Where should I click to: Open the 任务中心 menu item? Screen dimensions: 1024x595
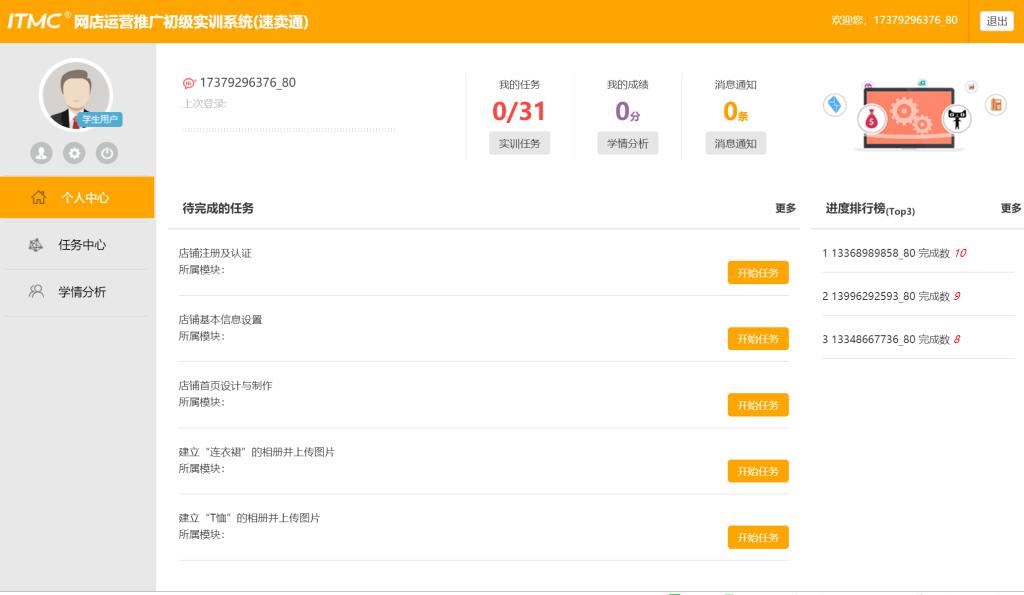(x=81, y=245)
